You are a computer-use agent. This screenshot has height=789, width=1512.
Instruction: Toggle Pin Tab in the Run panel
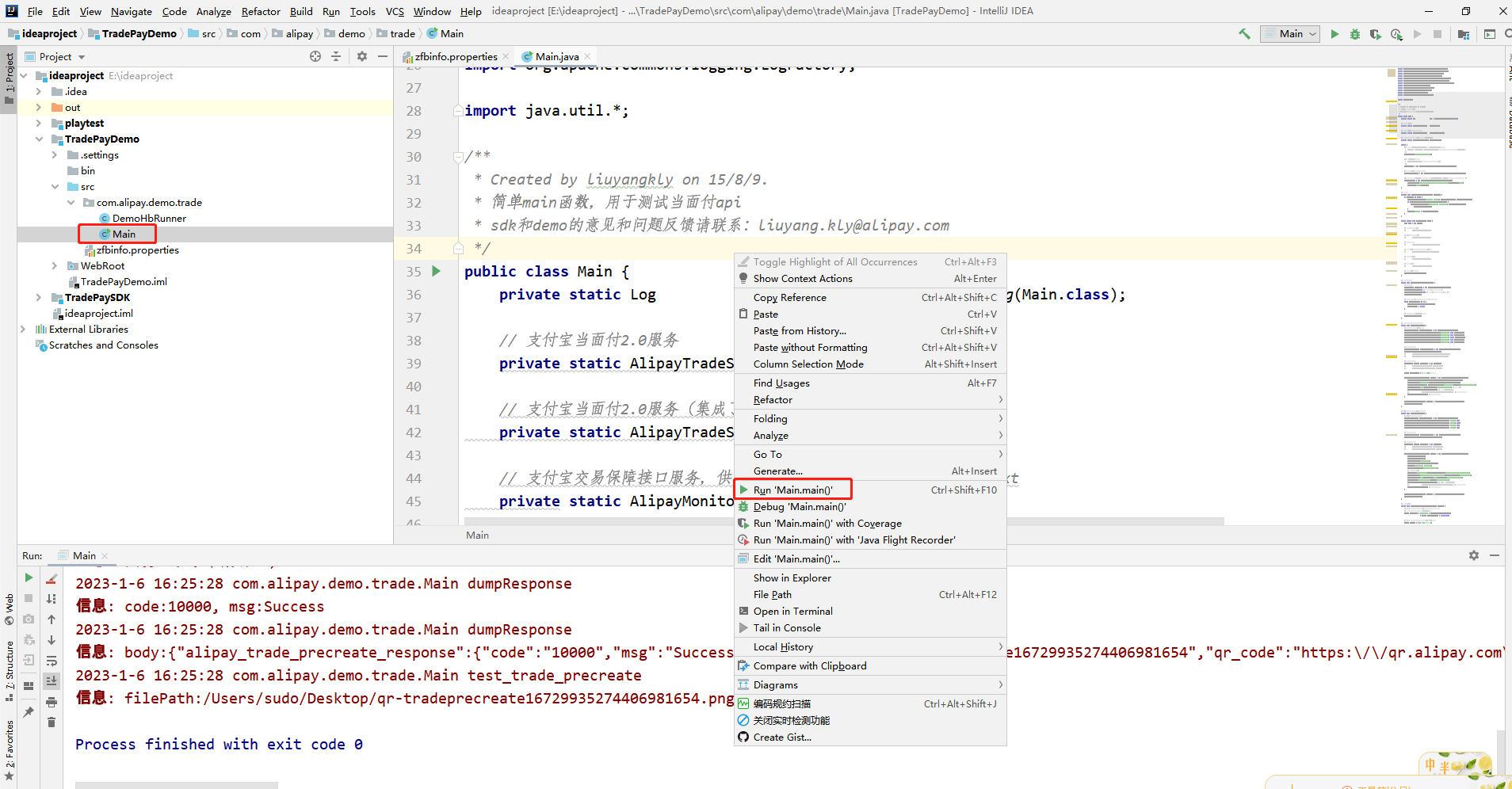(29, 712)
